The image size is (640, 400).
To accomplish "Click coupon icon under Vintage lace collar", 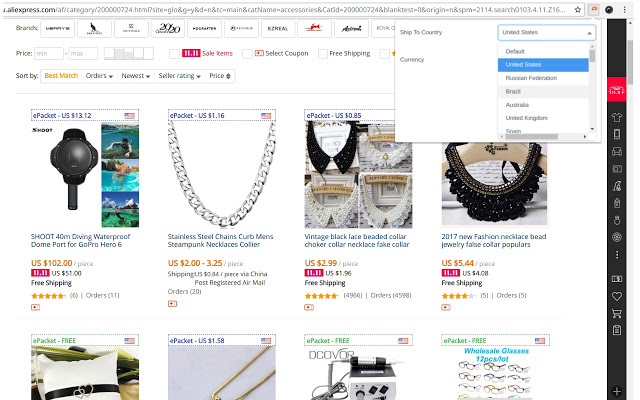I will tap(309, 307).
